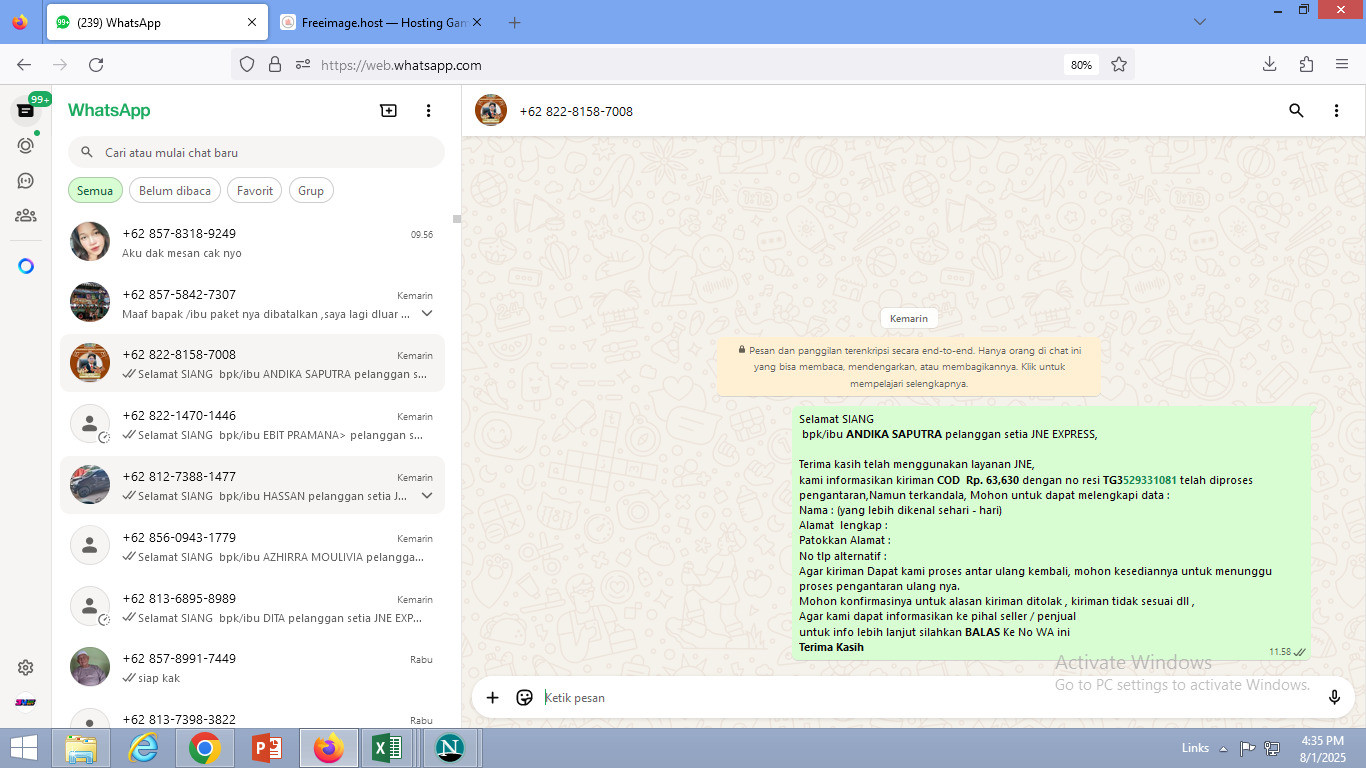Search within the open conversation
Image resolution: width=1366 pixels, height=768 pixels.
point(1296,111)
